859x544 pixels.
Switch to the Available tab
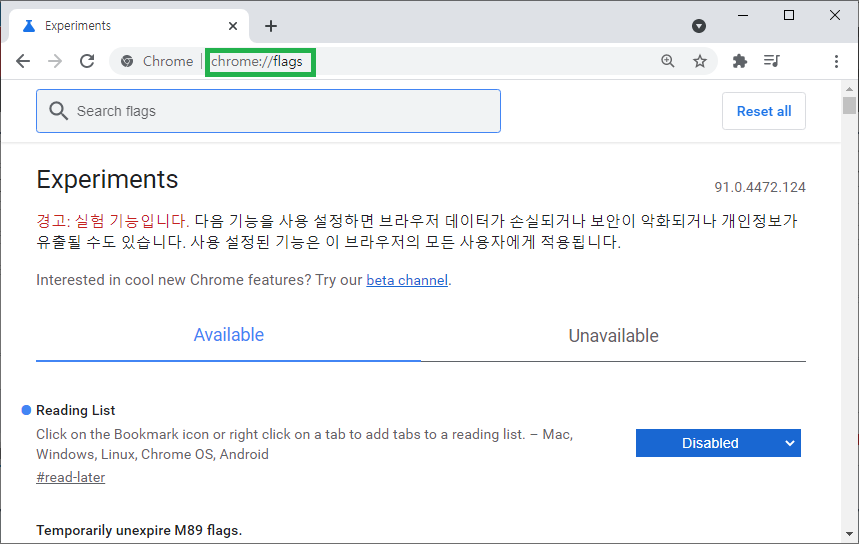228,335
